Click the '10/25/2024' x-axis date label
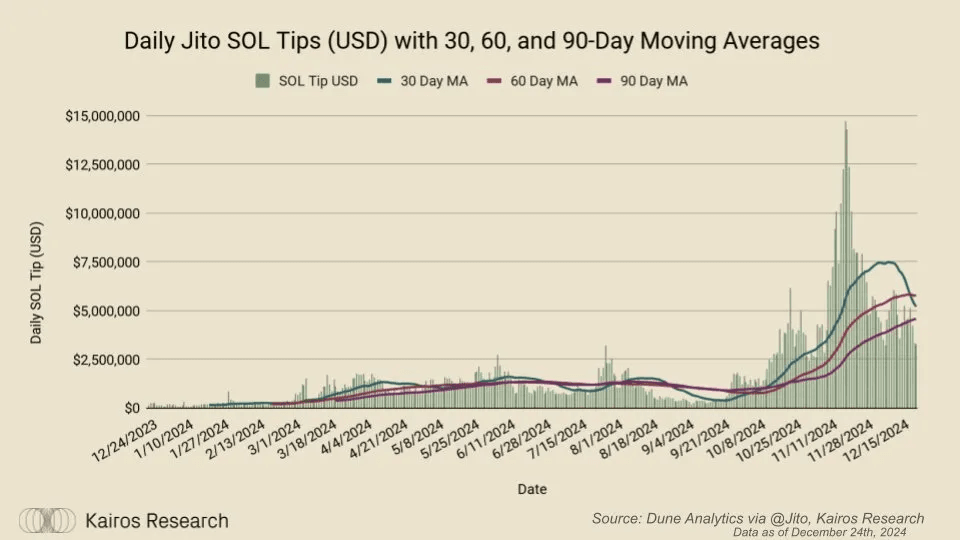 (x=770, y=441)
